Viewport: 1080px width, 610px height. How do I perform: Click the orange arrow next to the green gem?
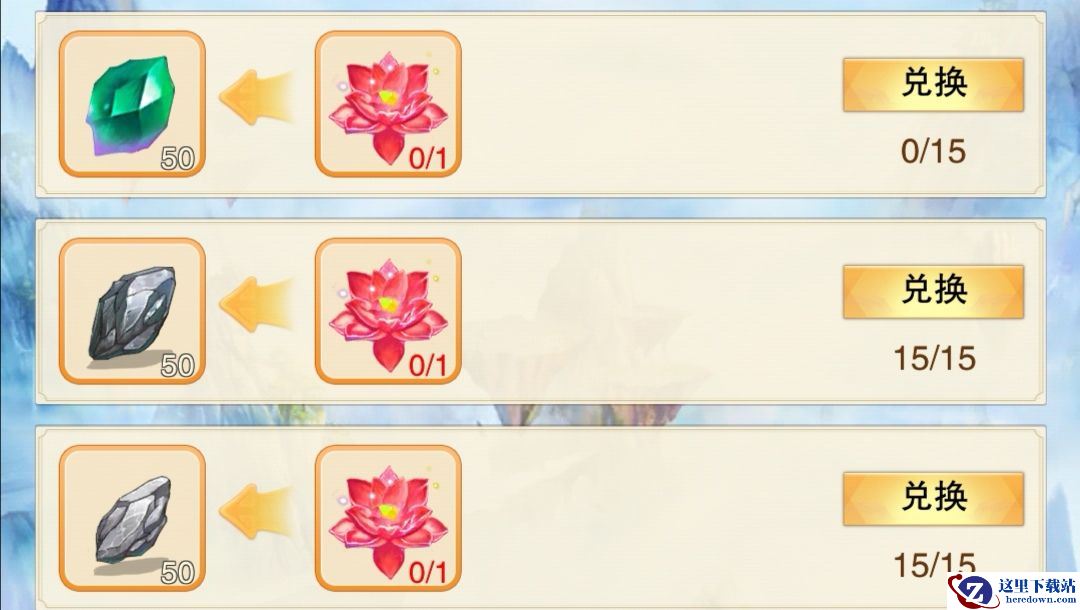tap(255, 97)
